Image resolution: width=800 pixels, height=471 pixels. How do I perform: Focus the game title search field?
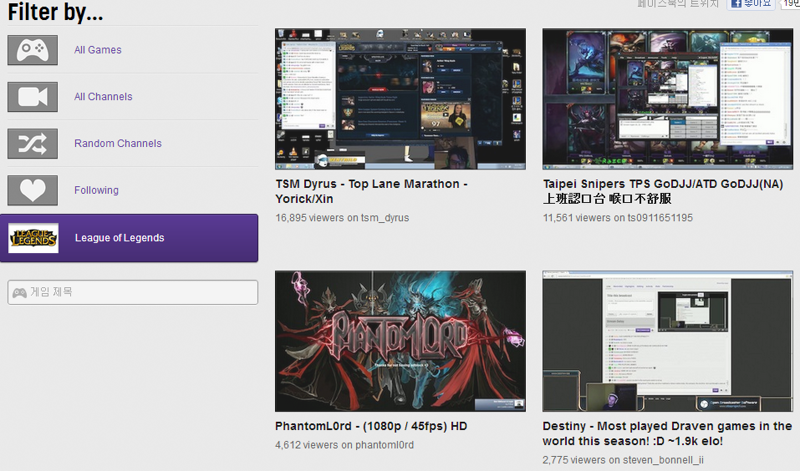[133, 292]
